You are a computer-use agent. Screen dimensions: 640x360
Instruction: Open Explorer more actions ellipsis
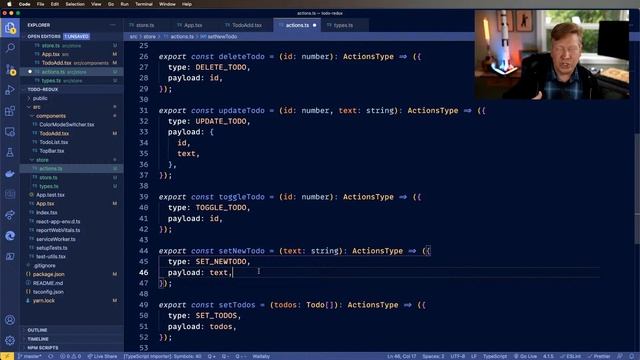tap(113, 25)
